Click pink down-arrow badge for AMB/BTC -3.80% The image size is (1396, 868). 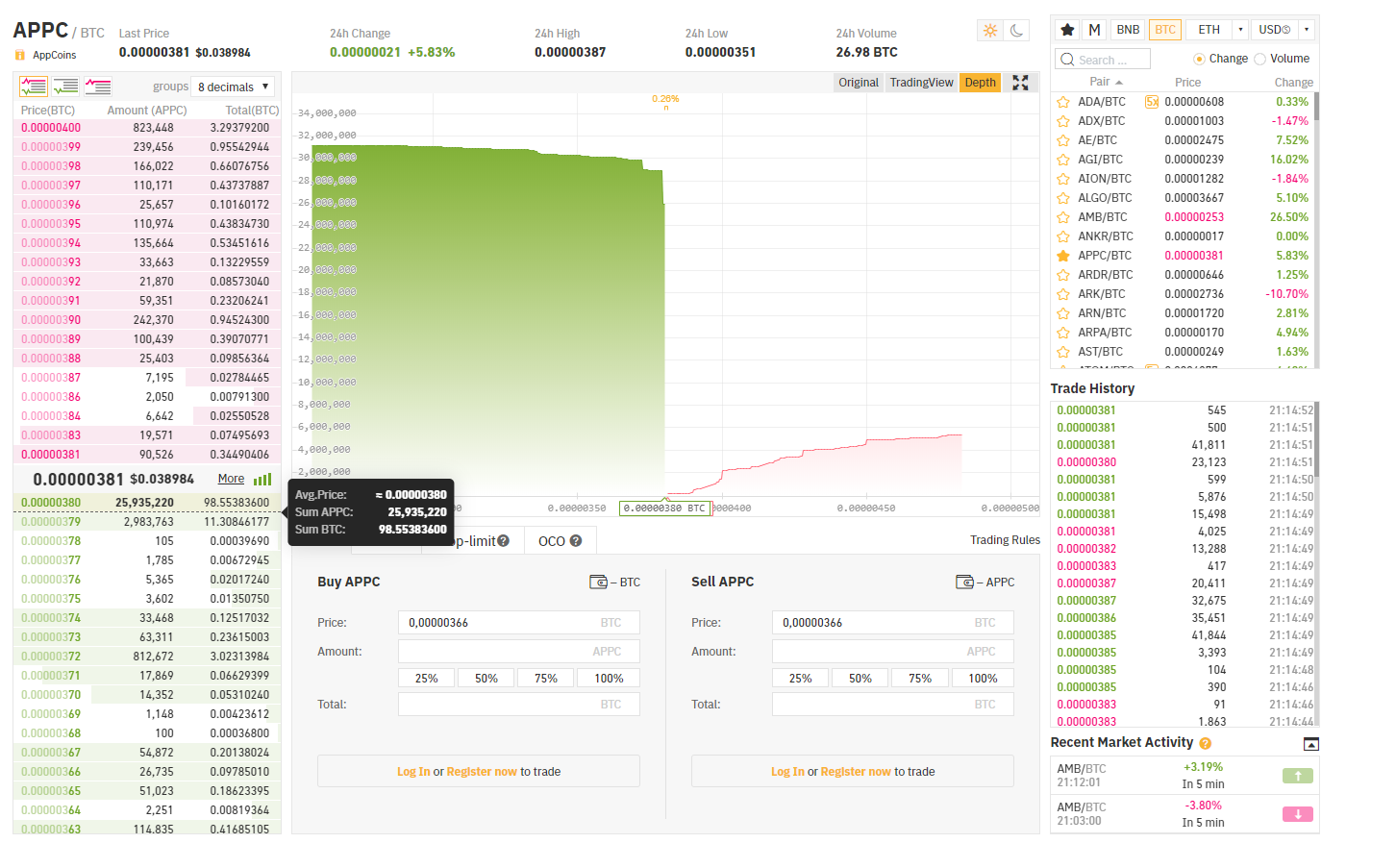point(1298,814)
